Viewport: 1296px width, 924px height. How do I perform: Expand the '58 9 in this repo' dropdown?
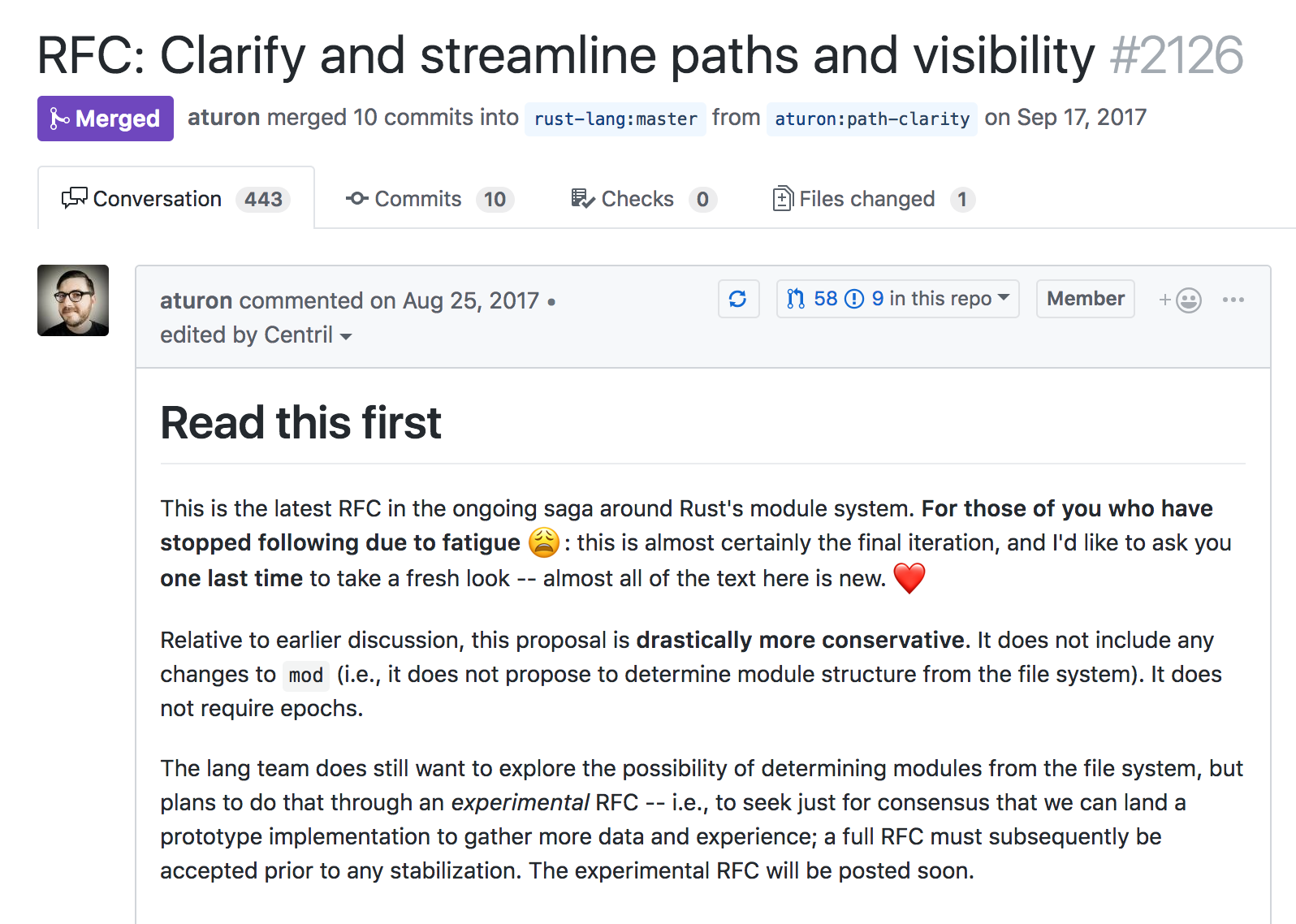tap(1004, 298)
